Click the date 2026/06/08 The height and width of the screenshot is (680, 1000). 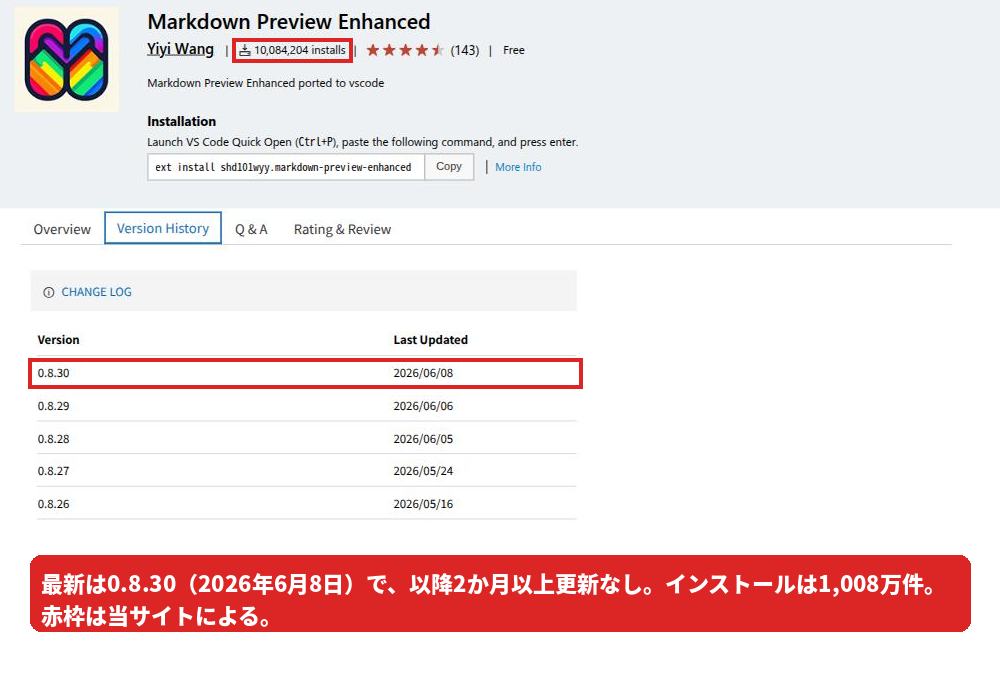(x=423, y=373)
